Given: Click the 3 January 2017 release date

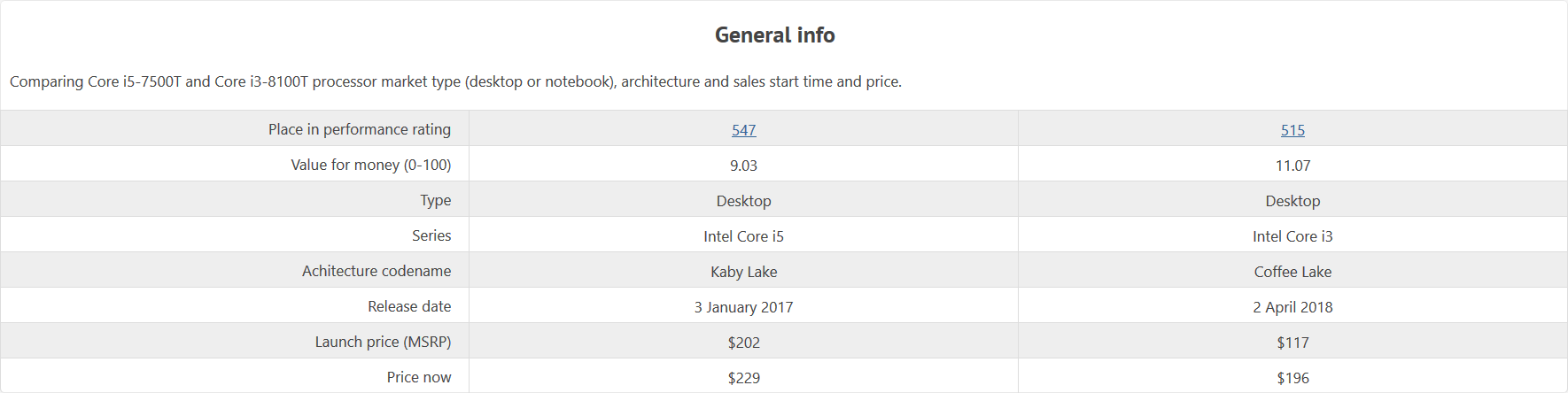Looking at the screenshot, I should point(743,307).
